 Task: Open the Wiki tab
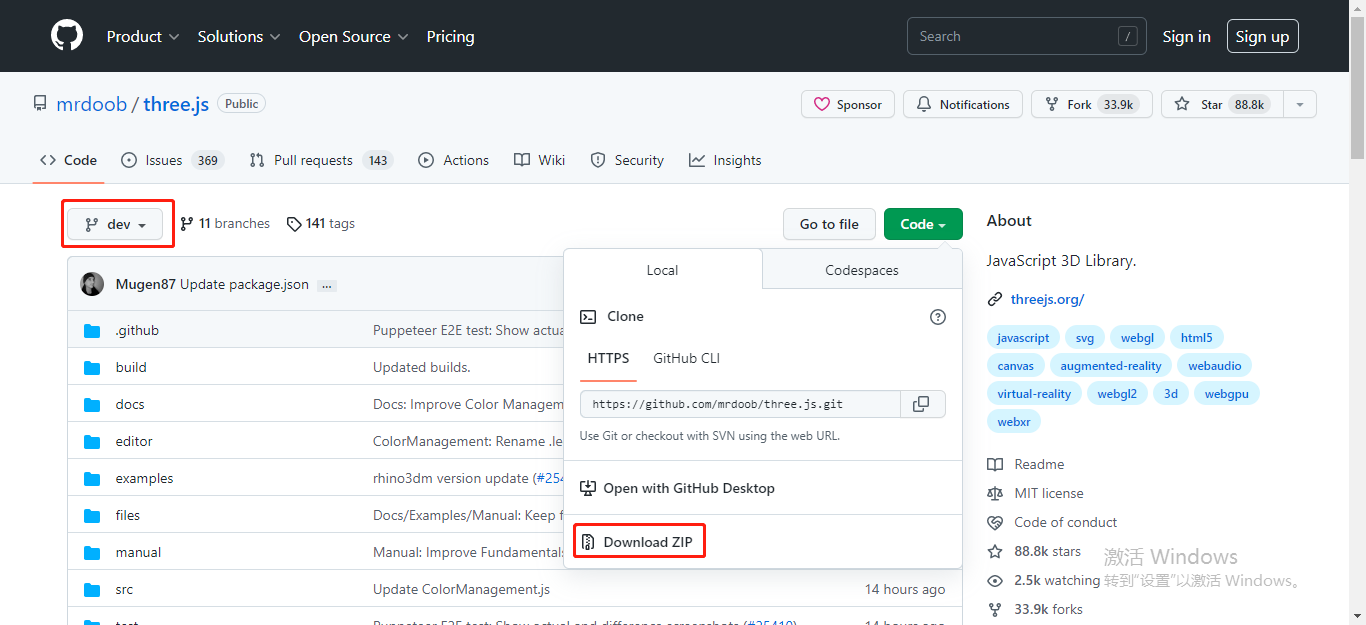539,160
